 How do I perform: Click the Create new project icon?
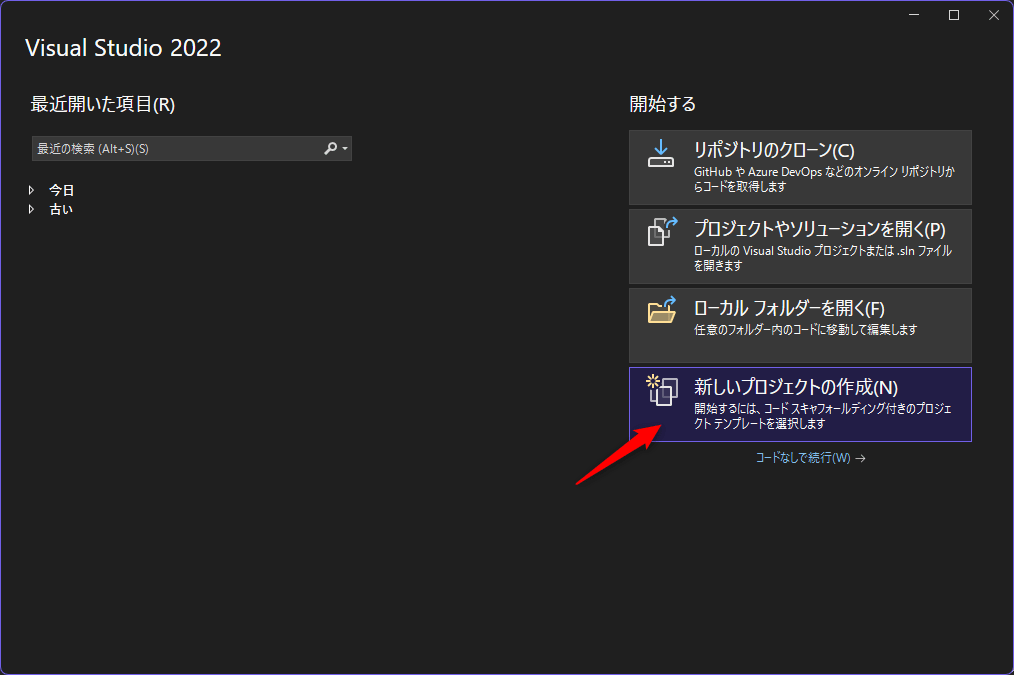pyautogui.click(x=662, y=390)
